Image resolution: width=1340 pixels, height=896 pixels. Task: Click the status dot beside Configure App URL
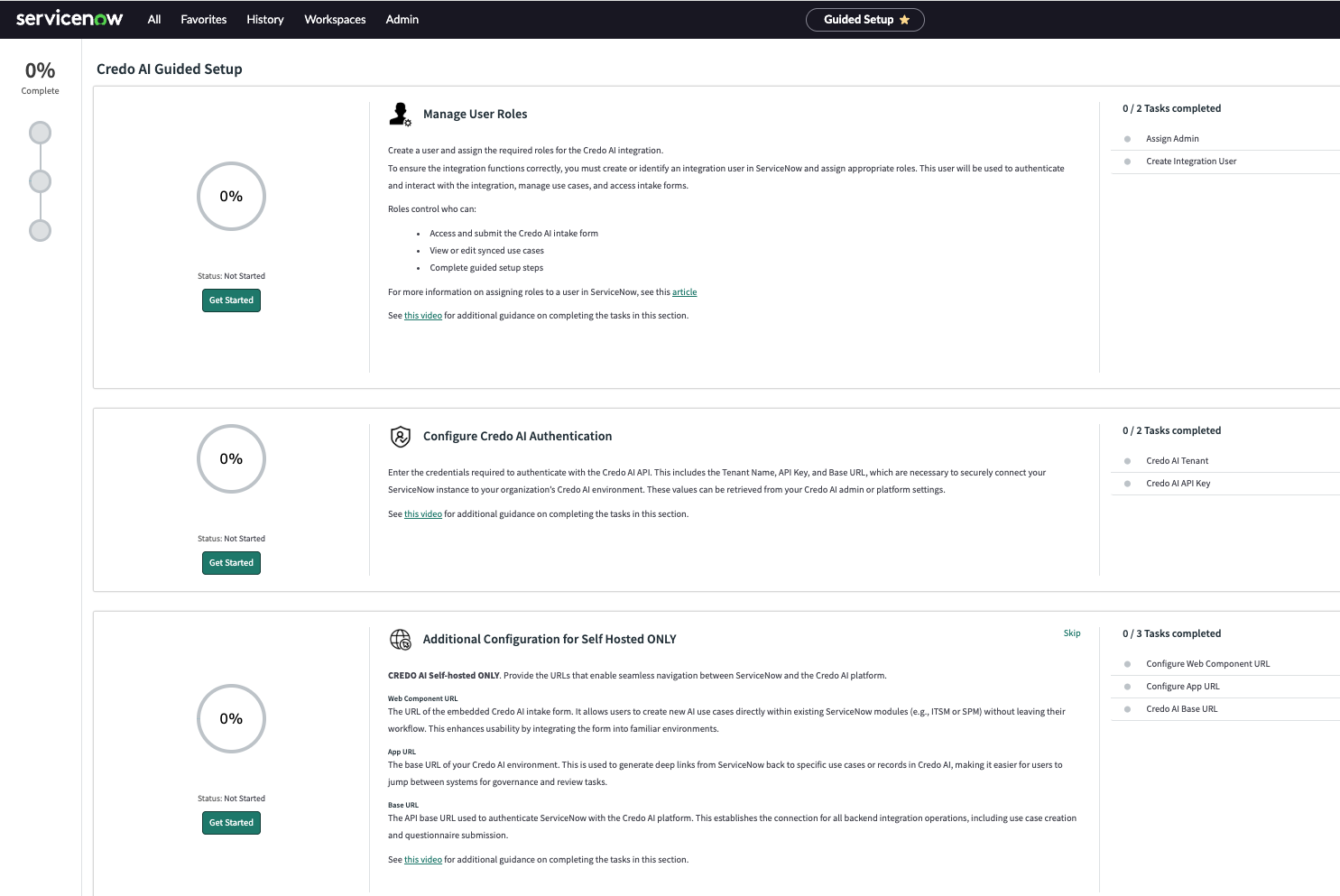pyautogui.click(x=1127, y=687)
